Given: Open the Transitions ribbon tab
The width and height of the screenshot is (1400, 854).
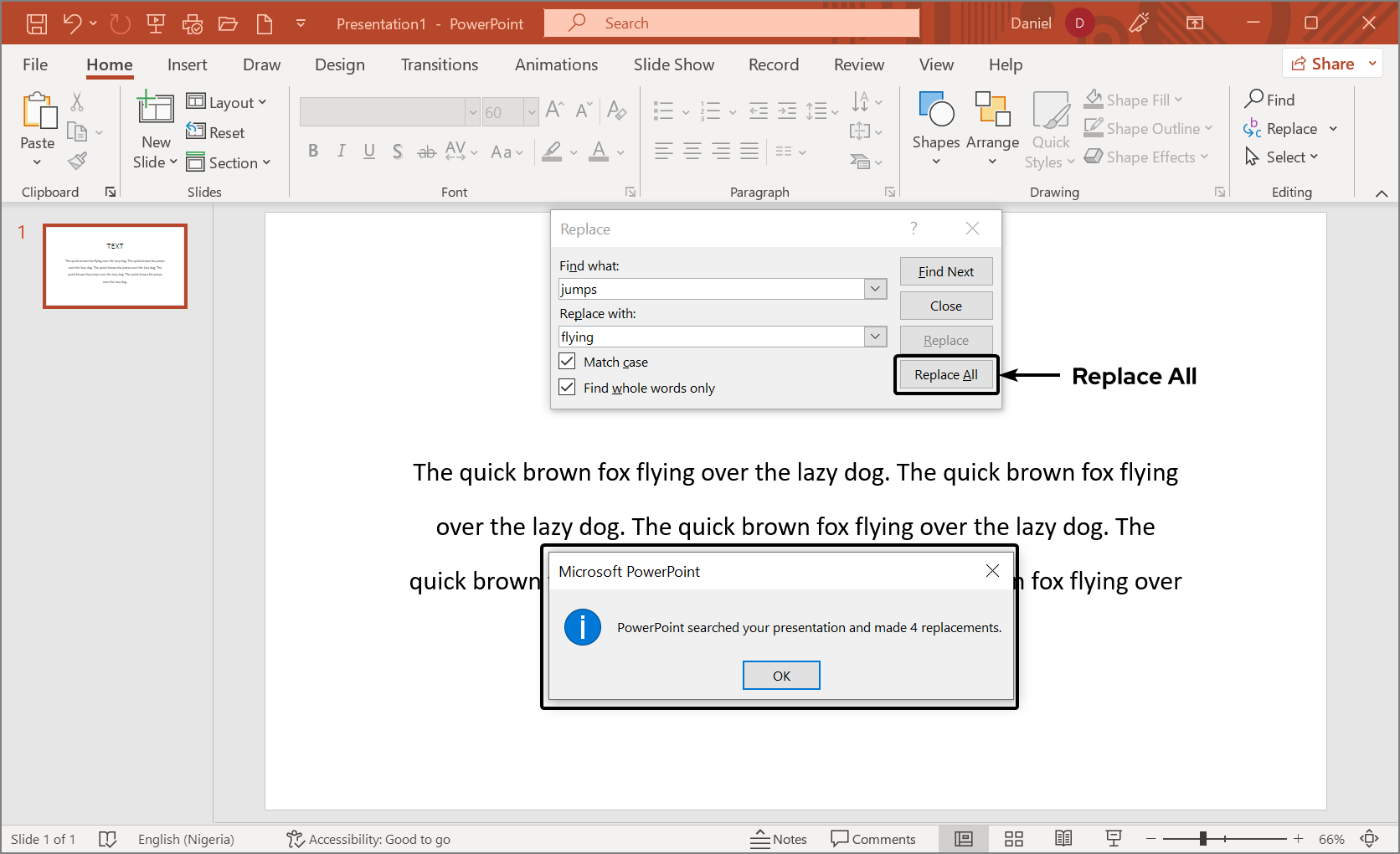Looking at the screenshot, I should (440, 64).
